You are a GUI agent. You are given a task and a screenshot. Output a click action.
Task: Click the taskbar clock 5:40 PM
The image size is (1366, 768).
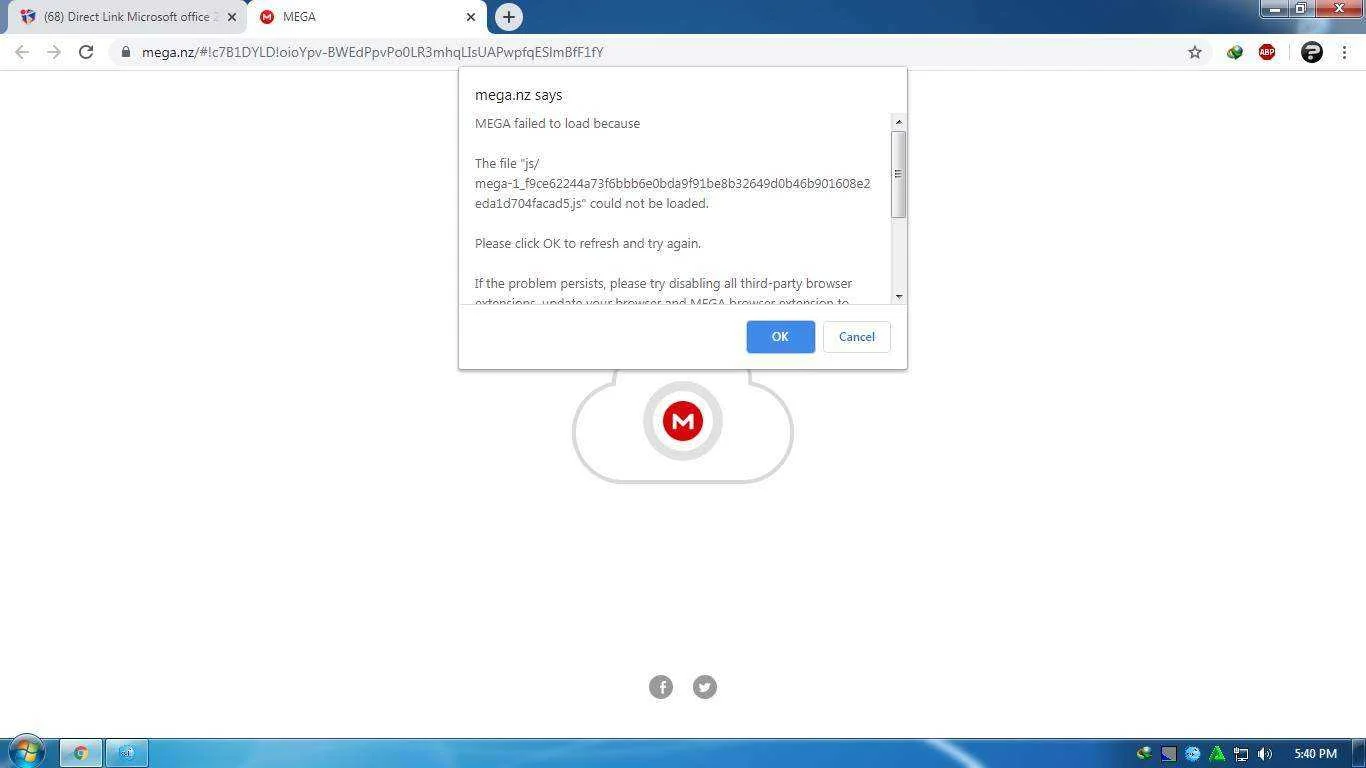point(1315,754)
